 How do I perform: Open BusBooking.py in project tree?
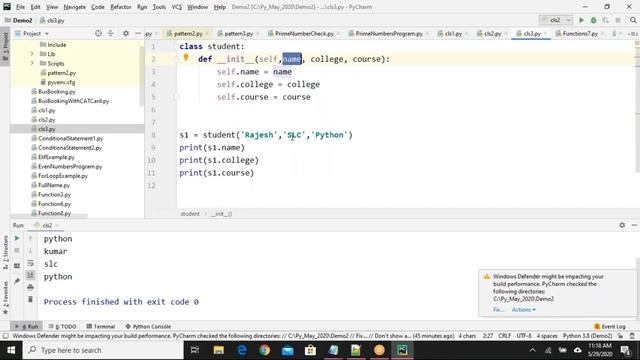(56, 91)
